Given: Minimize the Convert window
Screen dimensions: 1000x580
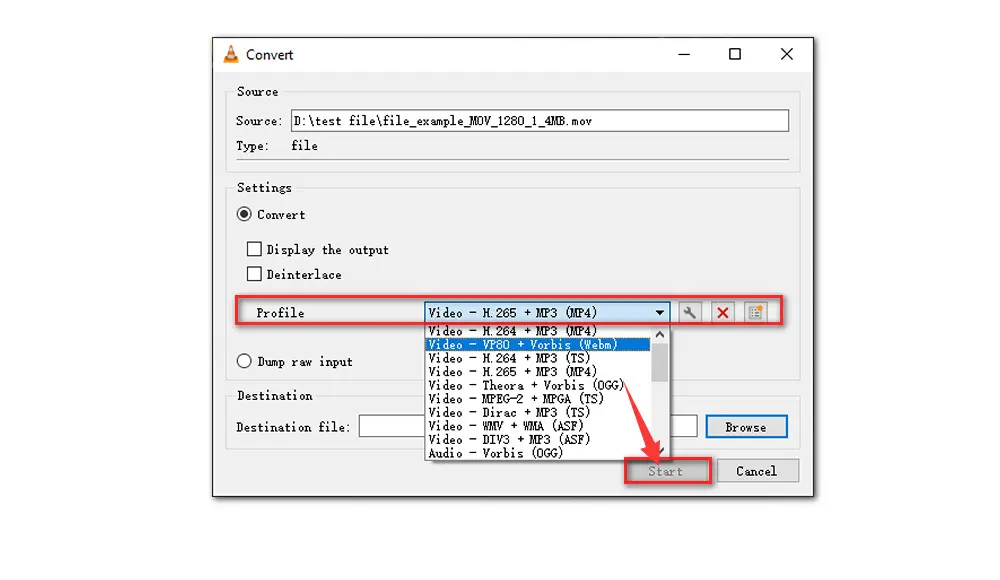Looking at the screenshot, I should [x=684, y=54].
